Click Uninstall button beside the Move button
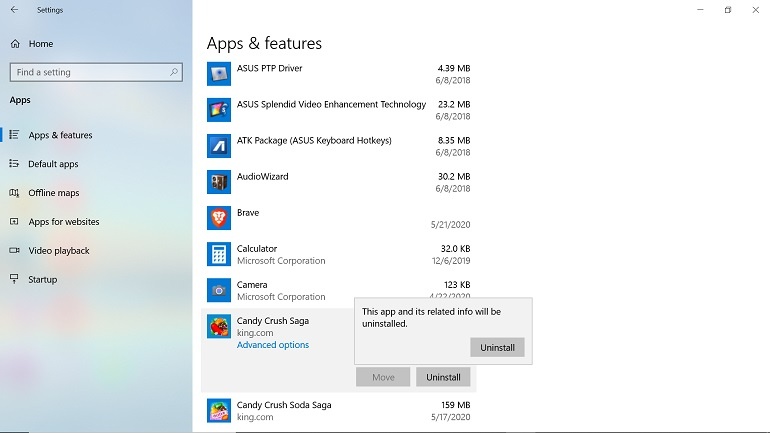 pos(443,377)
